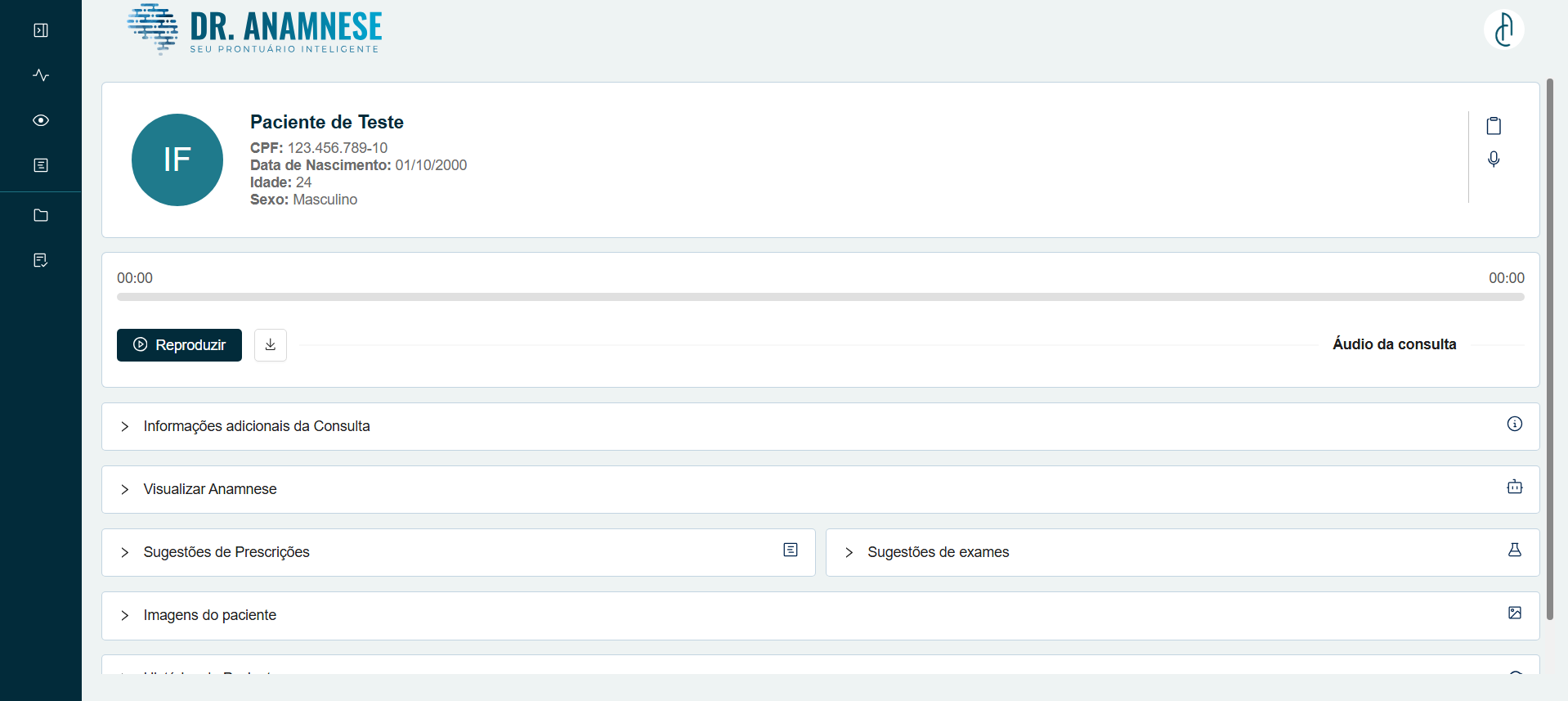Seek on the audio progress bar
Screen dimensions: 1568x701
(x=820, y=297)
